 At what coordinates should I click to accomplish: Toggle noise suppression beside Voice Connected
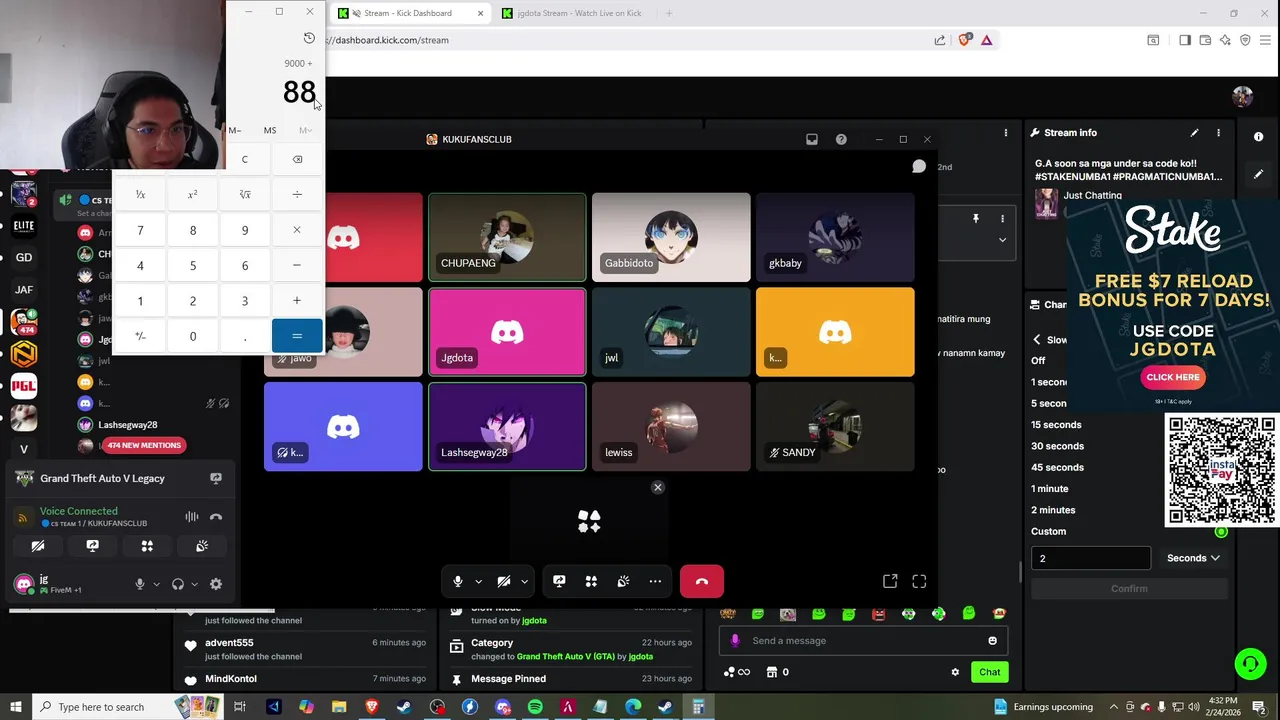click(192, 517)
